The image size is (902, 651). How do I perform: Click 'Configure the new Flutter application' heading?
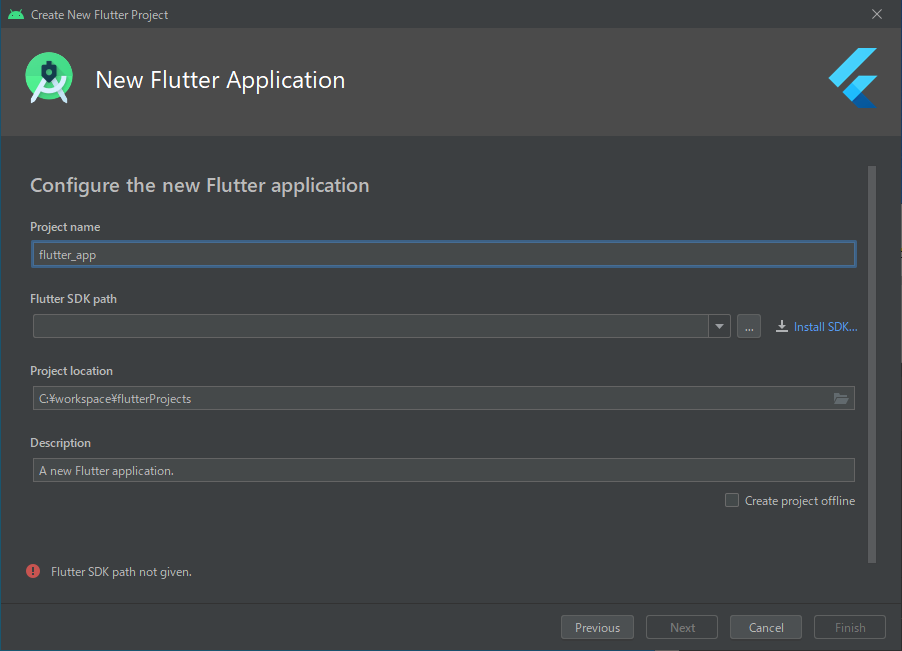pyautogui.click(x=200, y=186)
